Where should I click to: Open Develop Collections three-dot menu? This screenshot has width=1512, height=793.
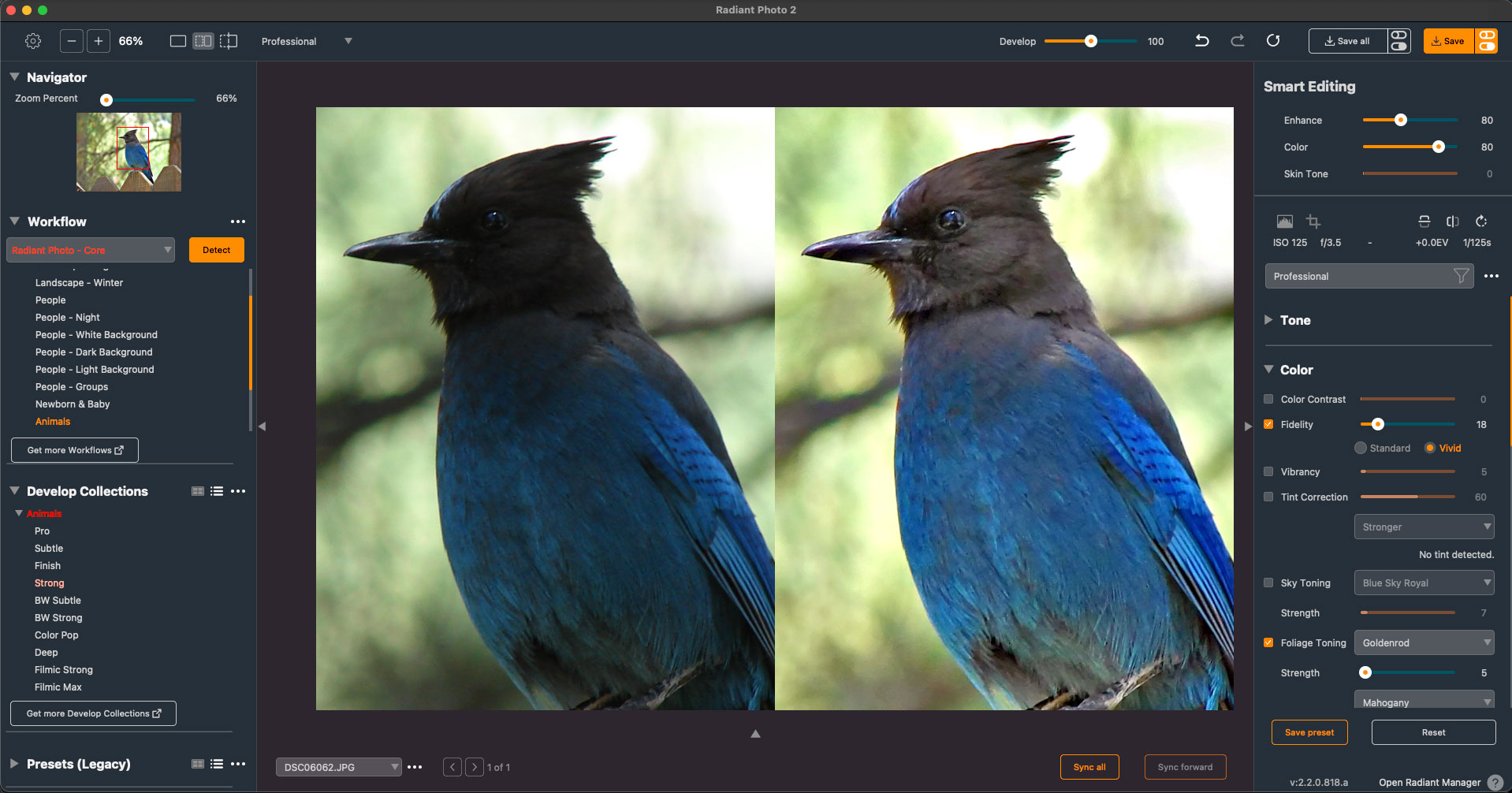click(238, 491)
